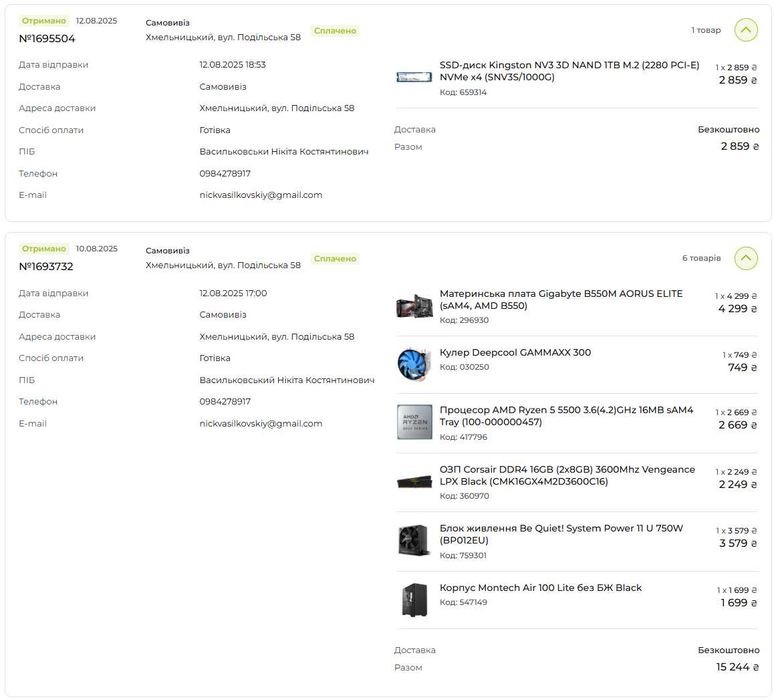Click the Сплачено badge of order №1693732
Viewport: 774px width, 700px height.
(335, 259)
